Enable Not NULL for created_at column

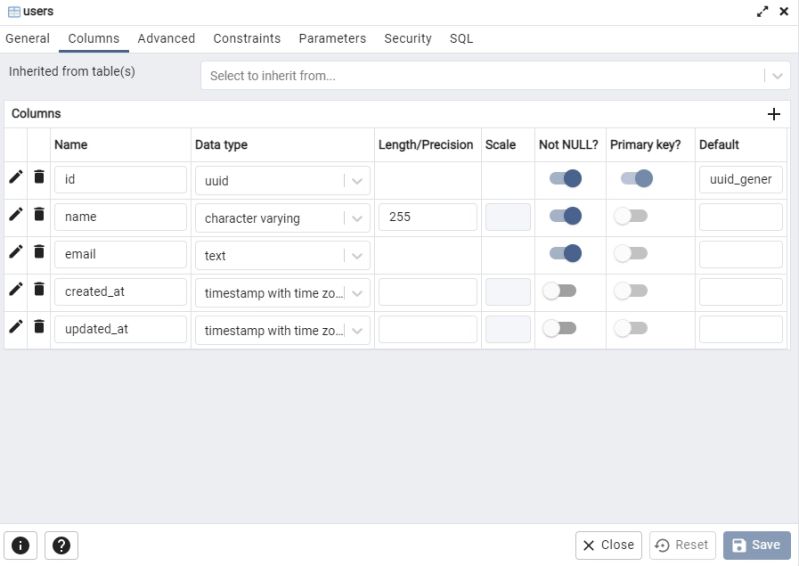[560, 291]
